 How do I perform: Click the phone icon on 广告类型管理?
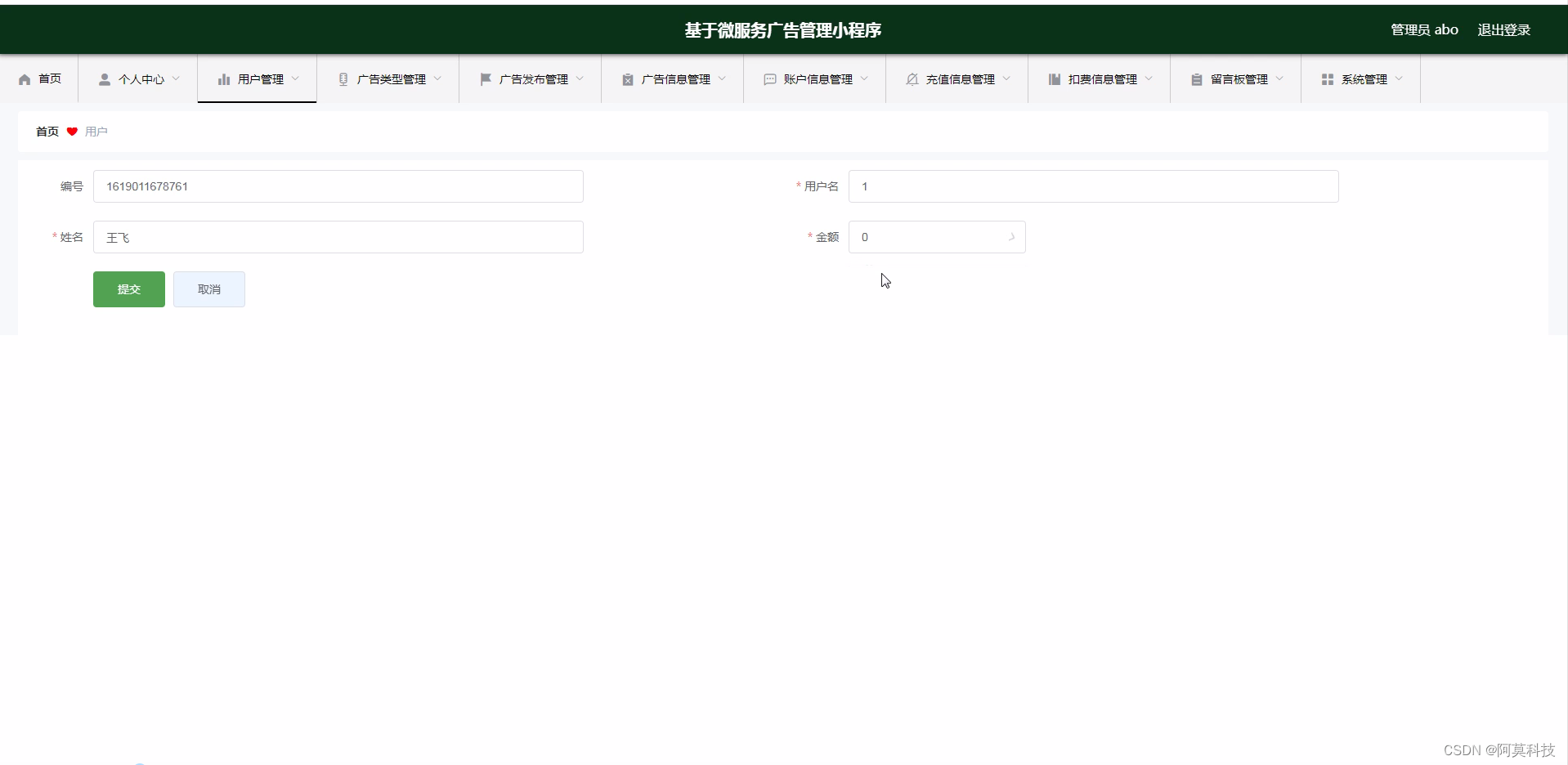(x=343, y=79)
